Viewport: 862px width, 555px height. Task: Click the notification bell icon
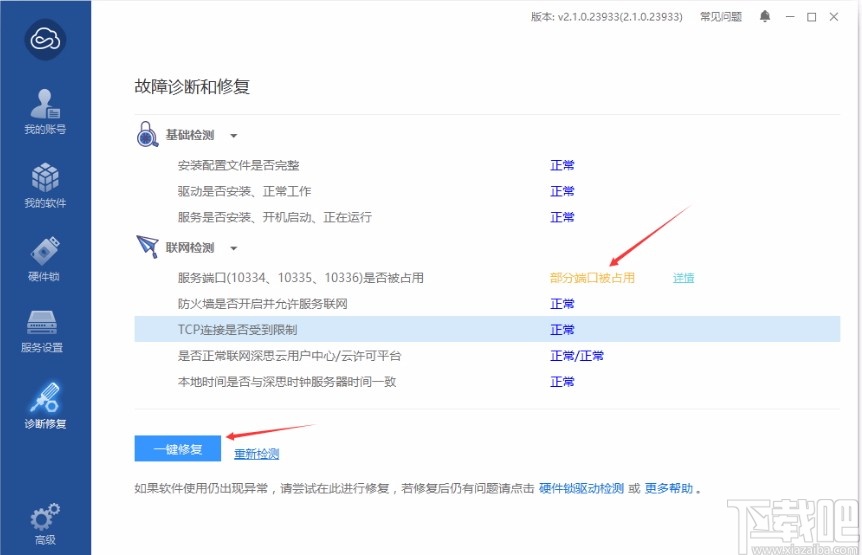tap(765, 16)
